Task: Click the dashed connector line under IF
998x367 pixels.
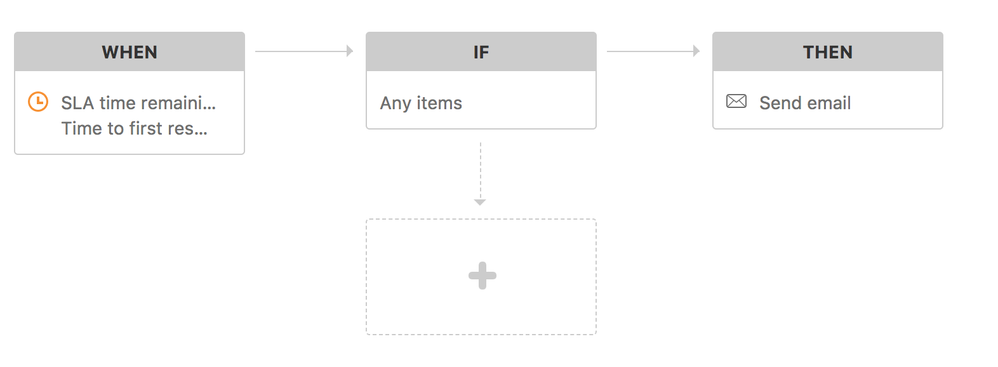Action: (481, 170)
